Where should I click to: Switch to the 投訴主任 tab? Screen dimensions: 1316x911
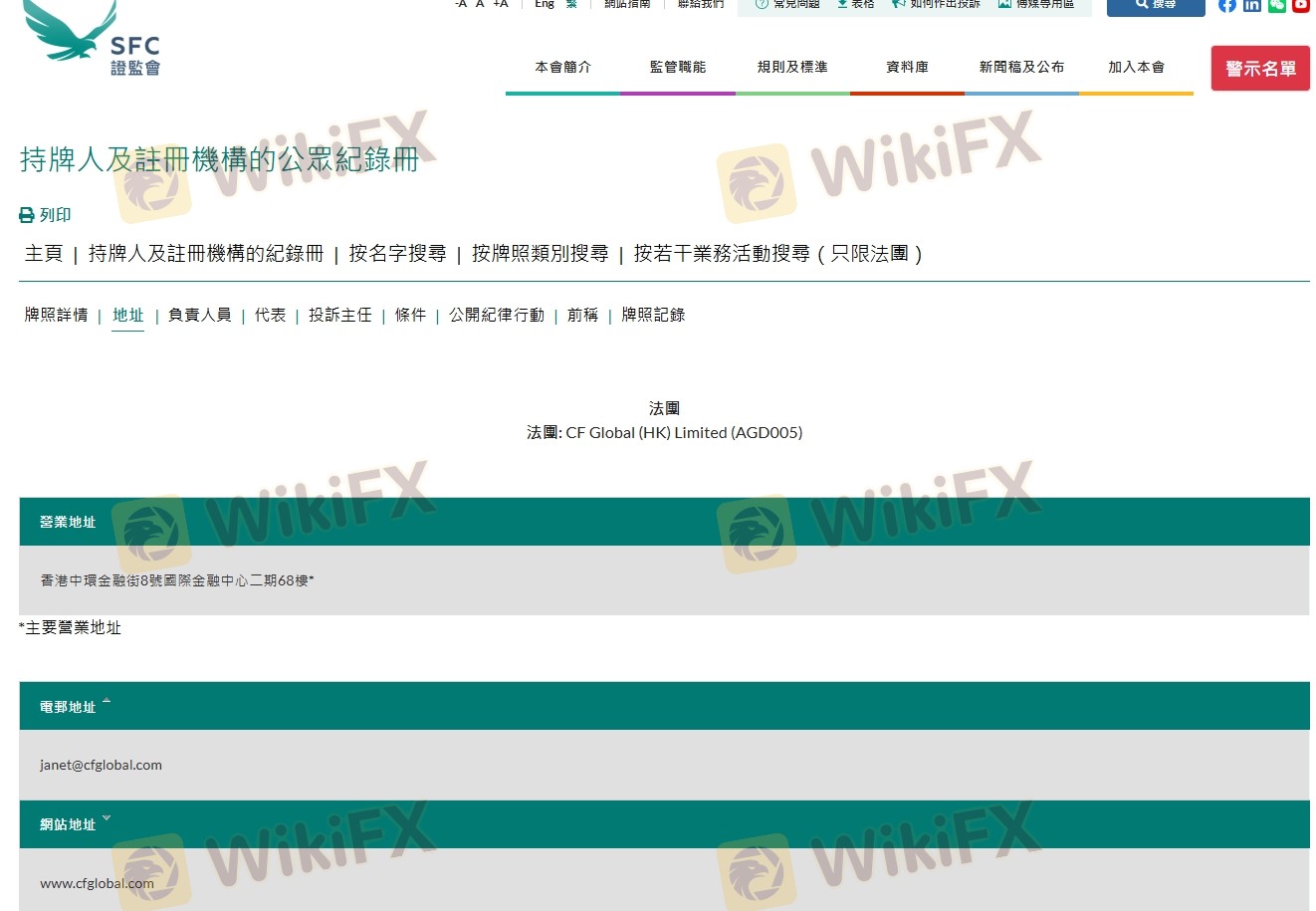point(340,315)
